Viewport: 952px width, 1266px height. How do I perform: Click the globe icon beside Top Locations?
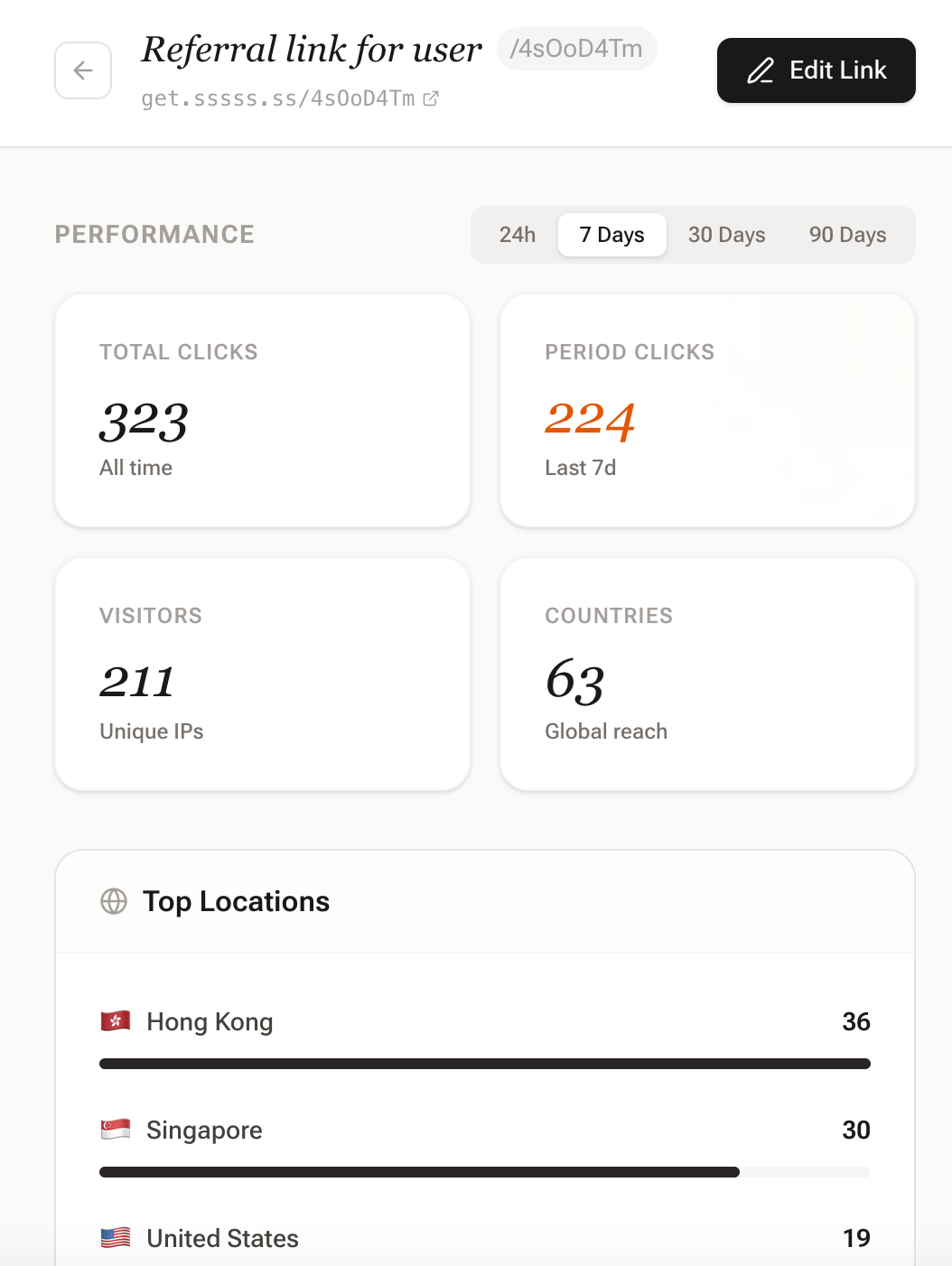(114, 901)
